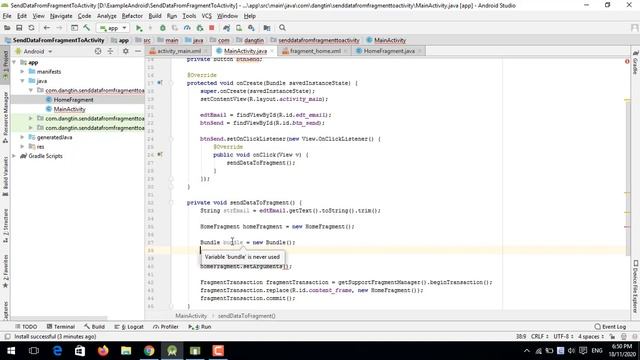Click the Windows Start button

(11, 351)
